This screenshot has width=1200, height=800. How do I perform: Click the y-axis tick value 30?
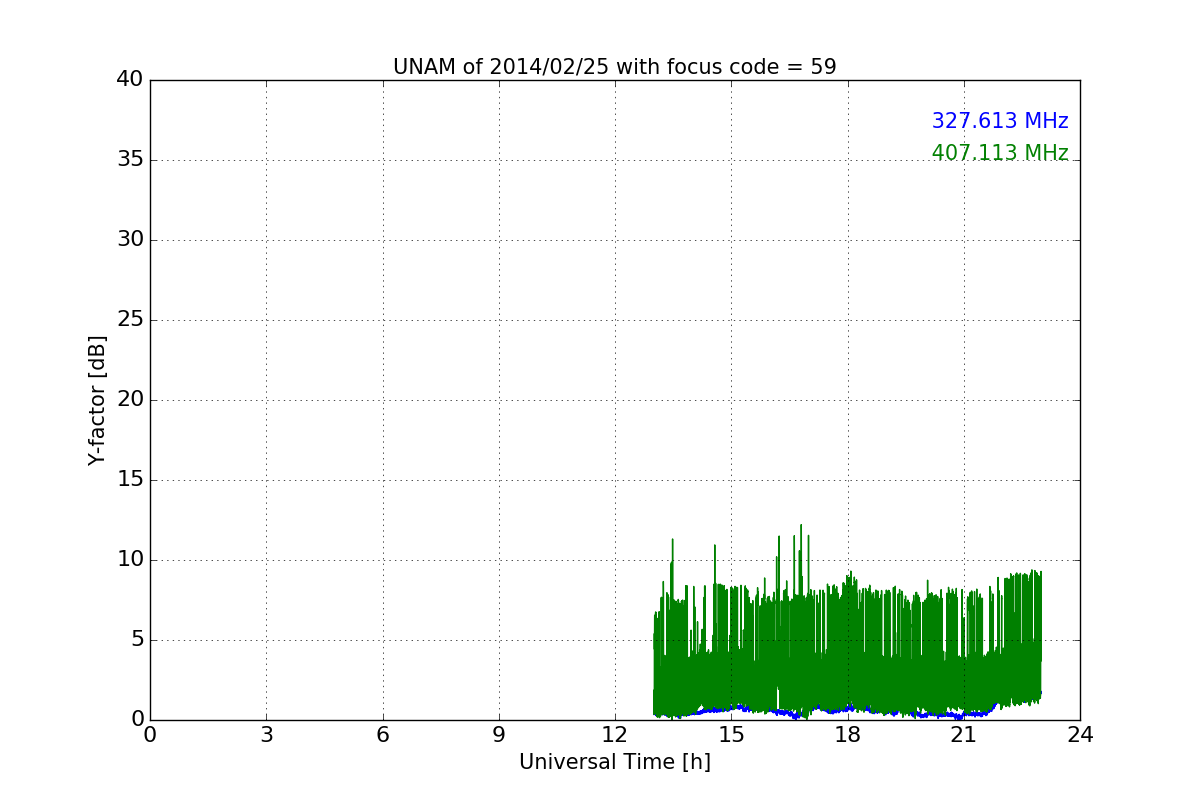pyautogui.click(x=130, y=240)
